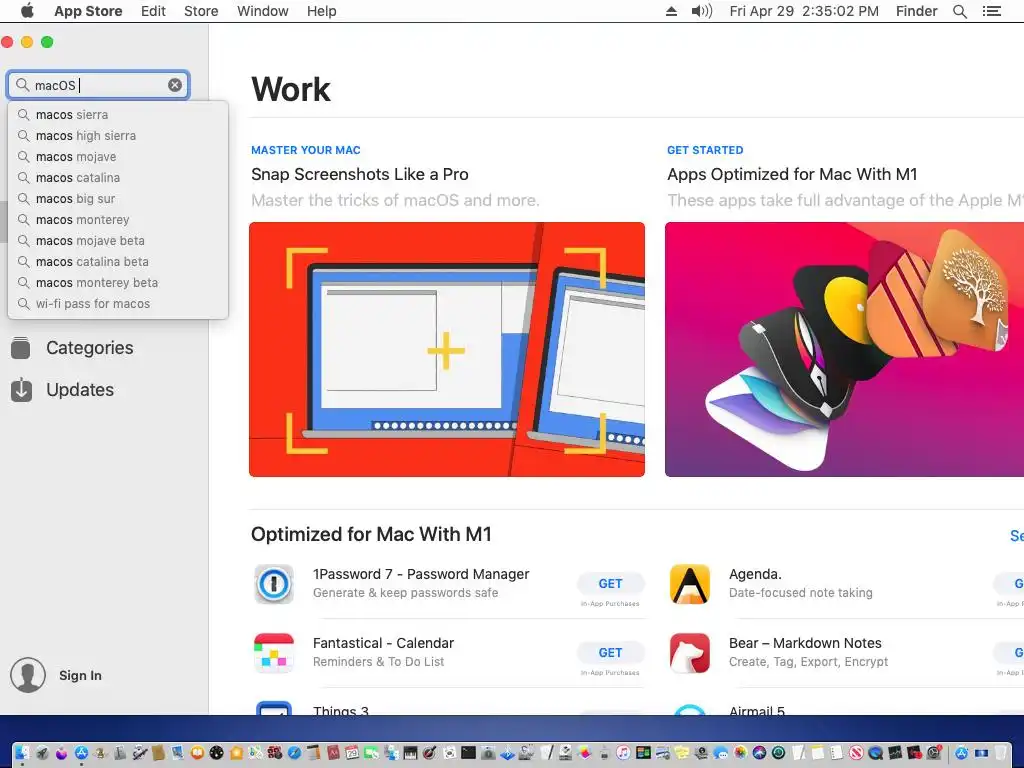Choose the 'macos high sierra' suggestion
1024x768 pixels.
pyautogui.click(x=118, y=136)
